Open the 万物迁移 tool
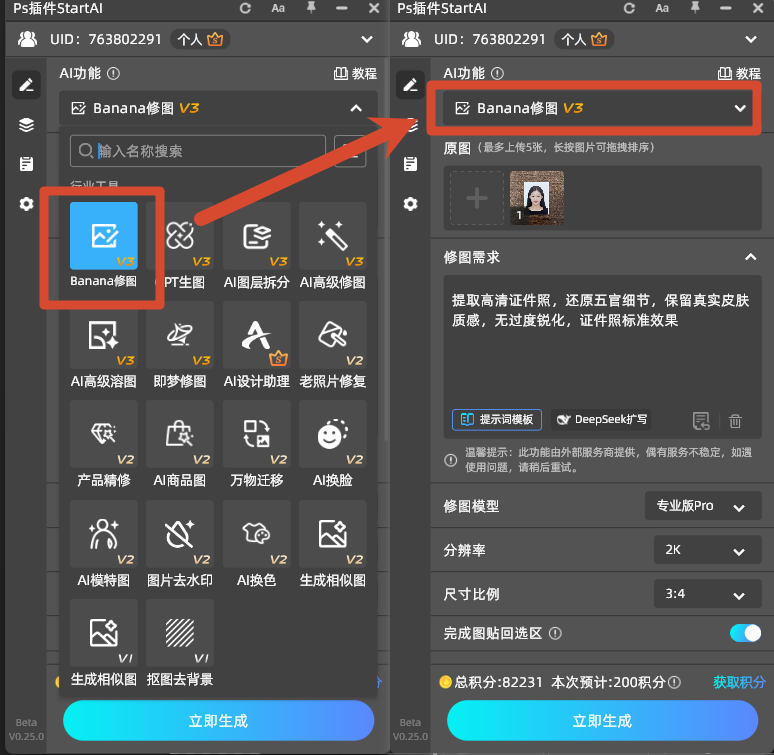The image size is (774, 755). point(257,434)
